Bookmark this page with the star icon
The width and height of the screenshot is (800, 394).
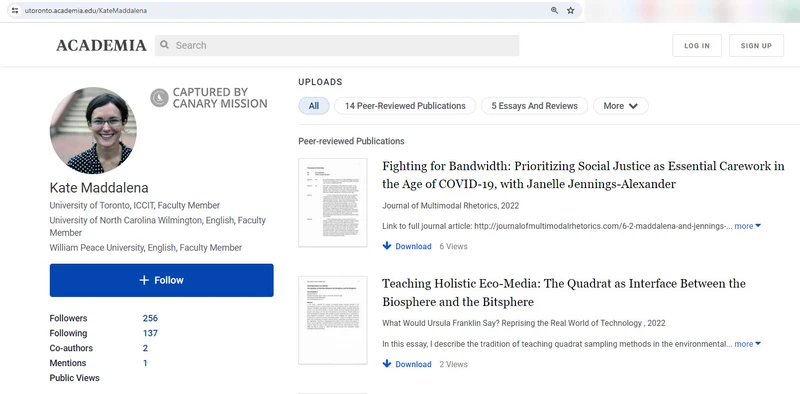pos(570,10)
